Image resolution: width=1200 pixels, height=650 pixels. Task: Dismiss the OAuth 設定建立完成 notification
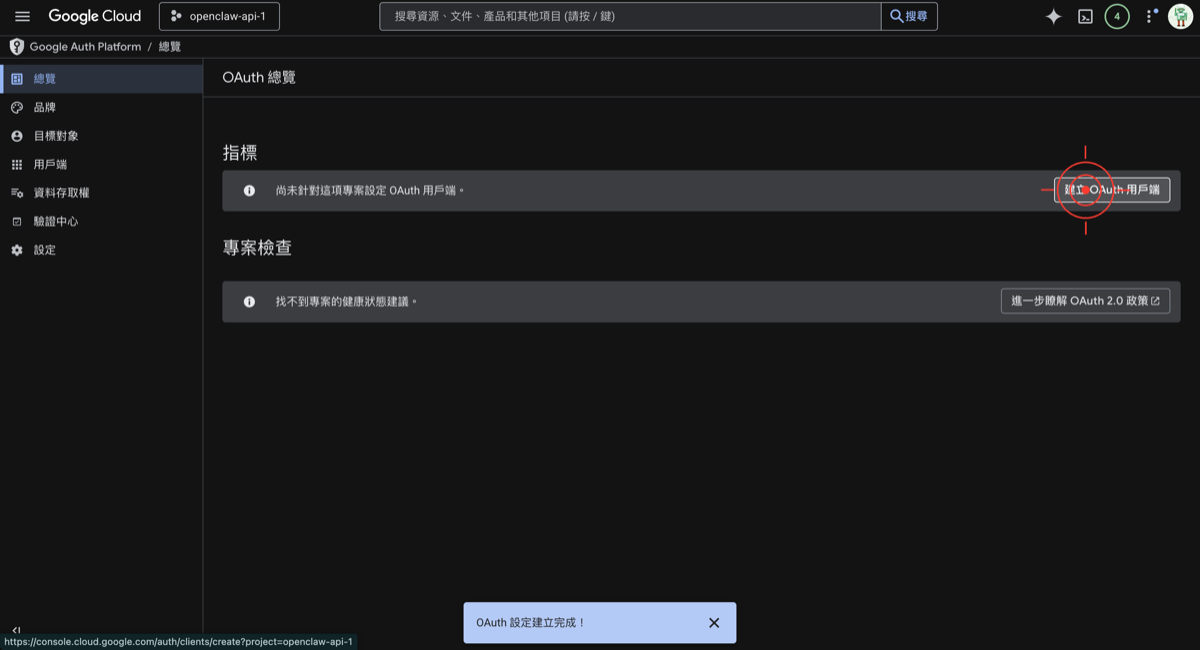pos(714,622)
